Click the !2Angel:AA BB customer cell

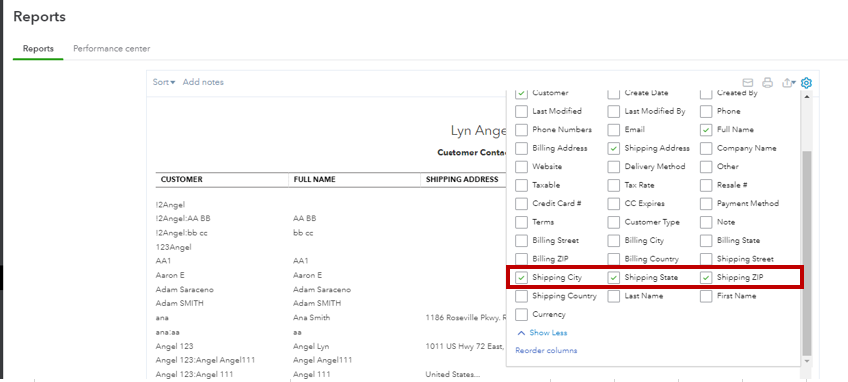(183, 219)
